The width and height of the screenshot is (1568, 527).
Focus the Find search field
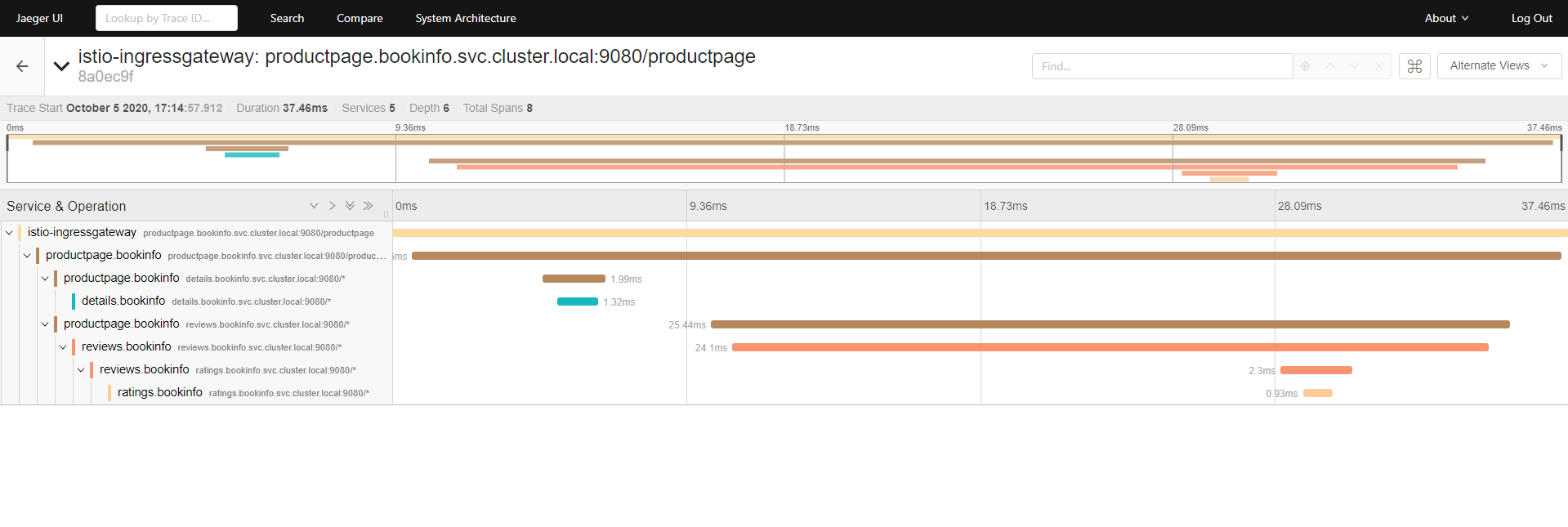tap(1162, 66)
